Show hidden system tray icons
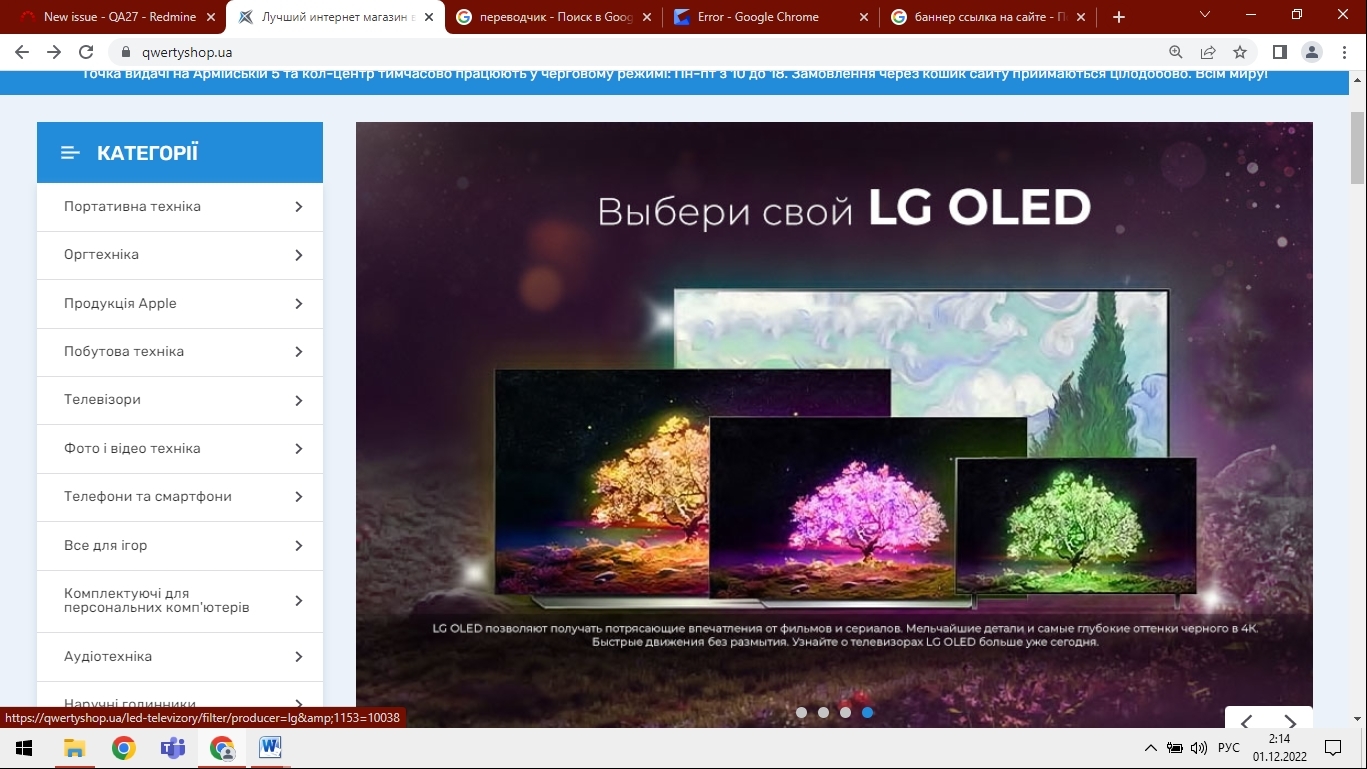Viewport: 1367px width, 769px height. [1151, 748]
